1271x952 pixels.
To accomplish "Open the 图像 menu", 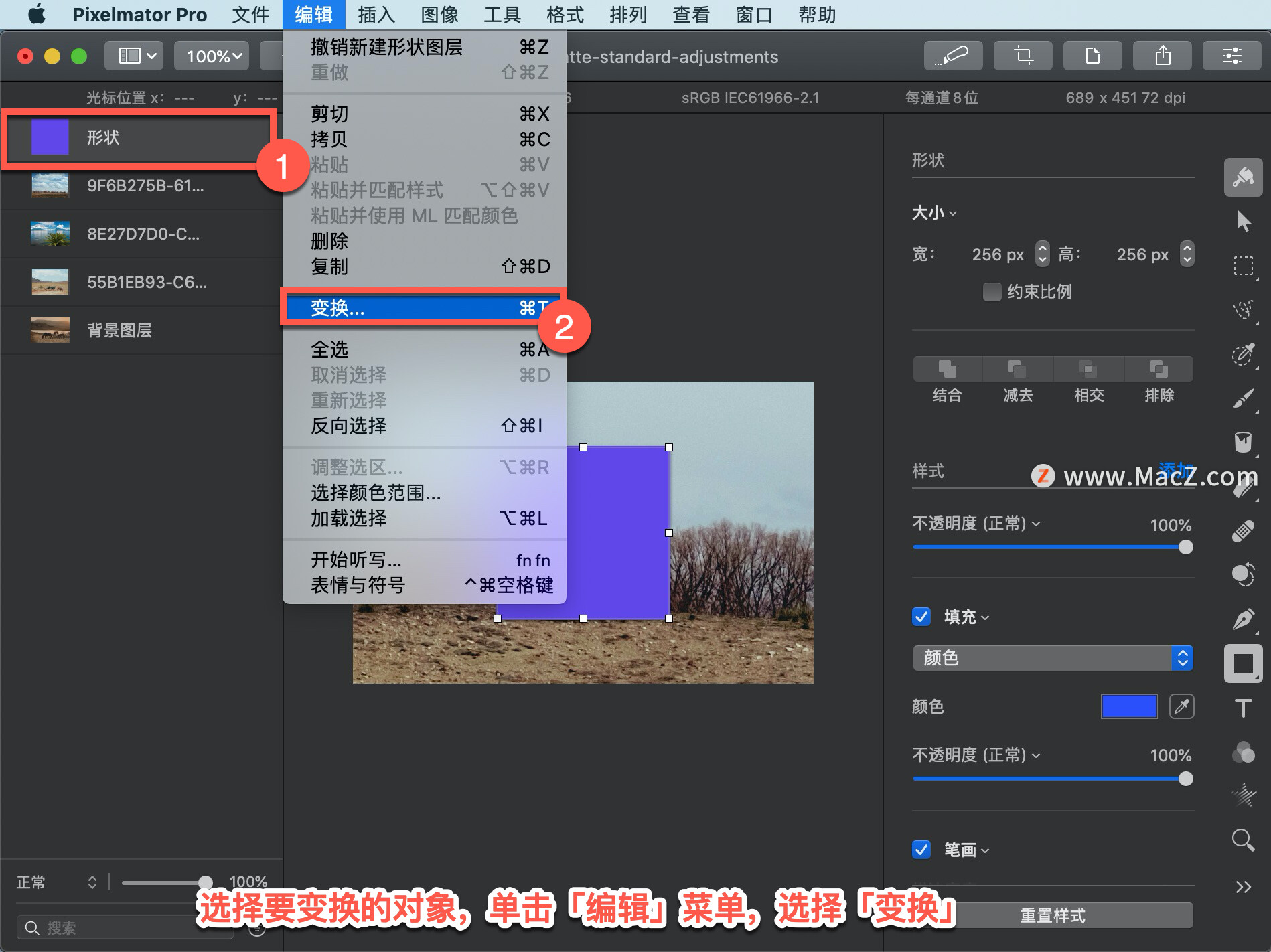I will pos(439,14).
